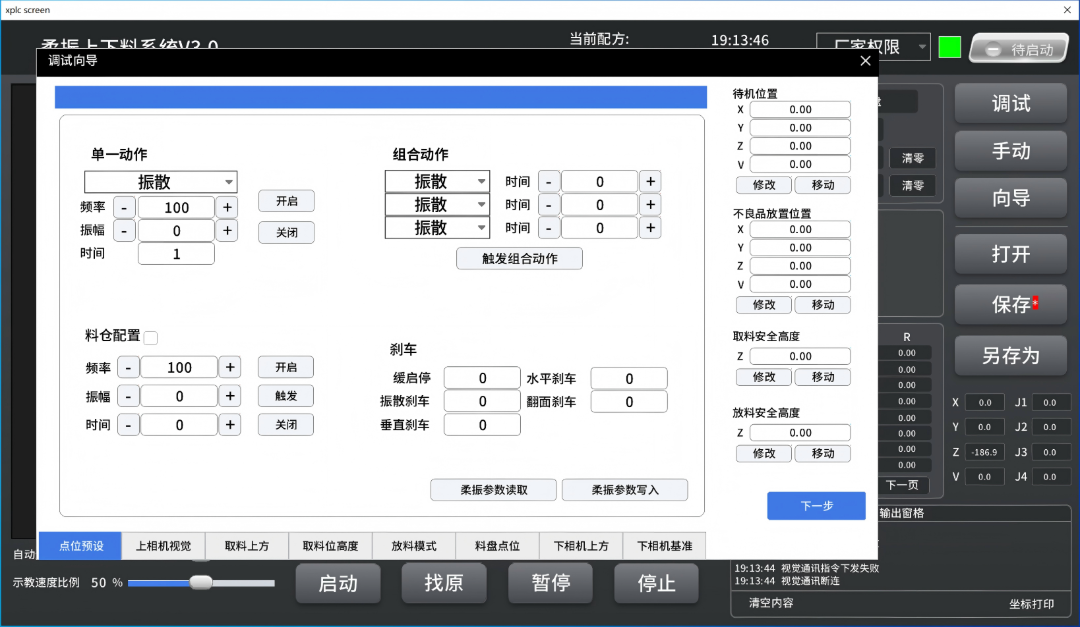Switch to the 取料上方 tab

pos(247,546)
